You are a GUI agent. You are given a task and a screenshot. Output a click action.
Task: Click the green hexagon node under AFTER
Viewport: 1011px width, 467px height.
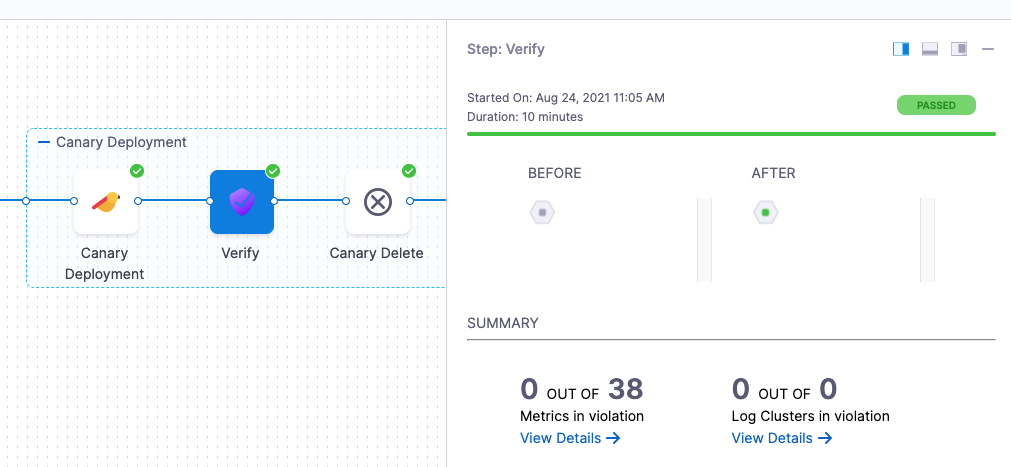(x=765, y=213)
